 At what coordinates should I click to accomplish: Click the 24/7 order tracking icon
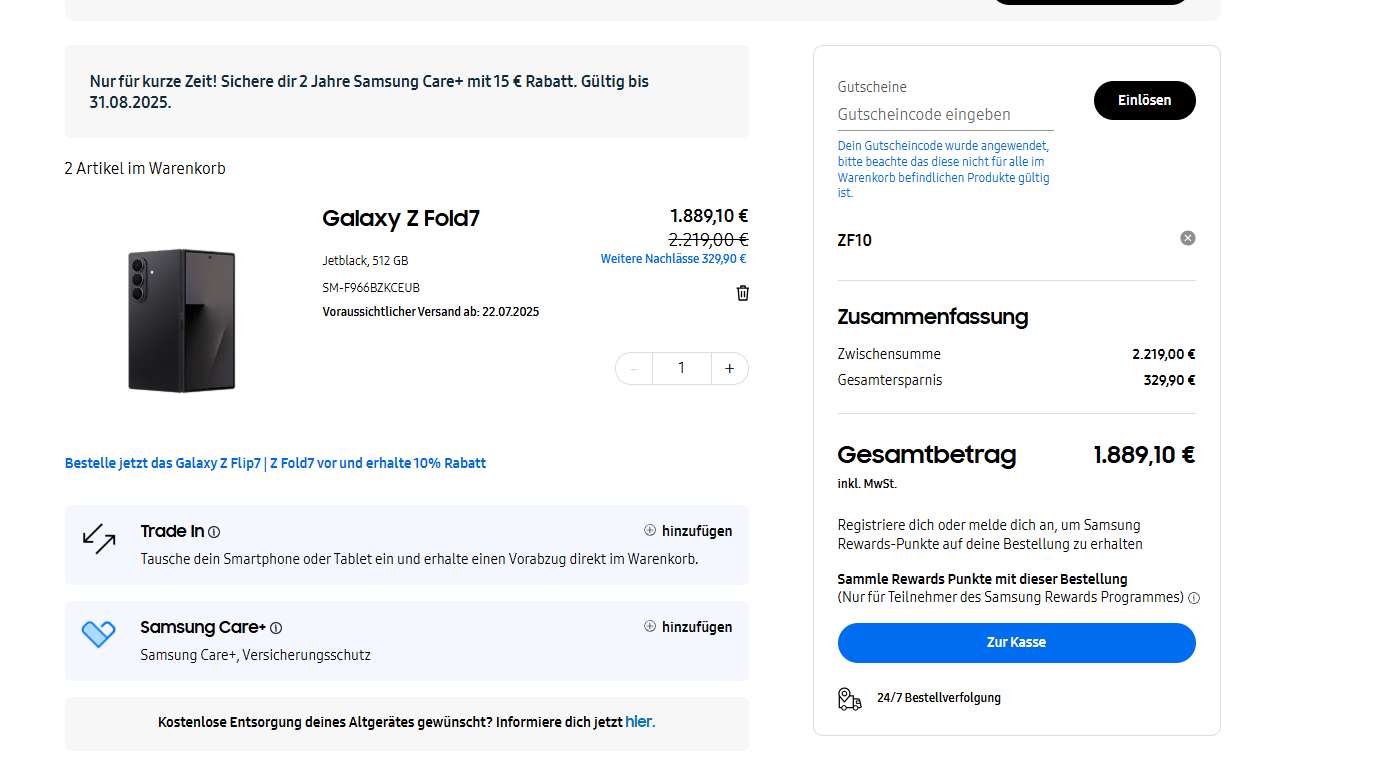[850, 698]
